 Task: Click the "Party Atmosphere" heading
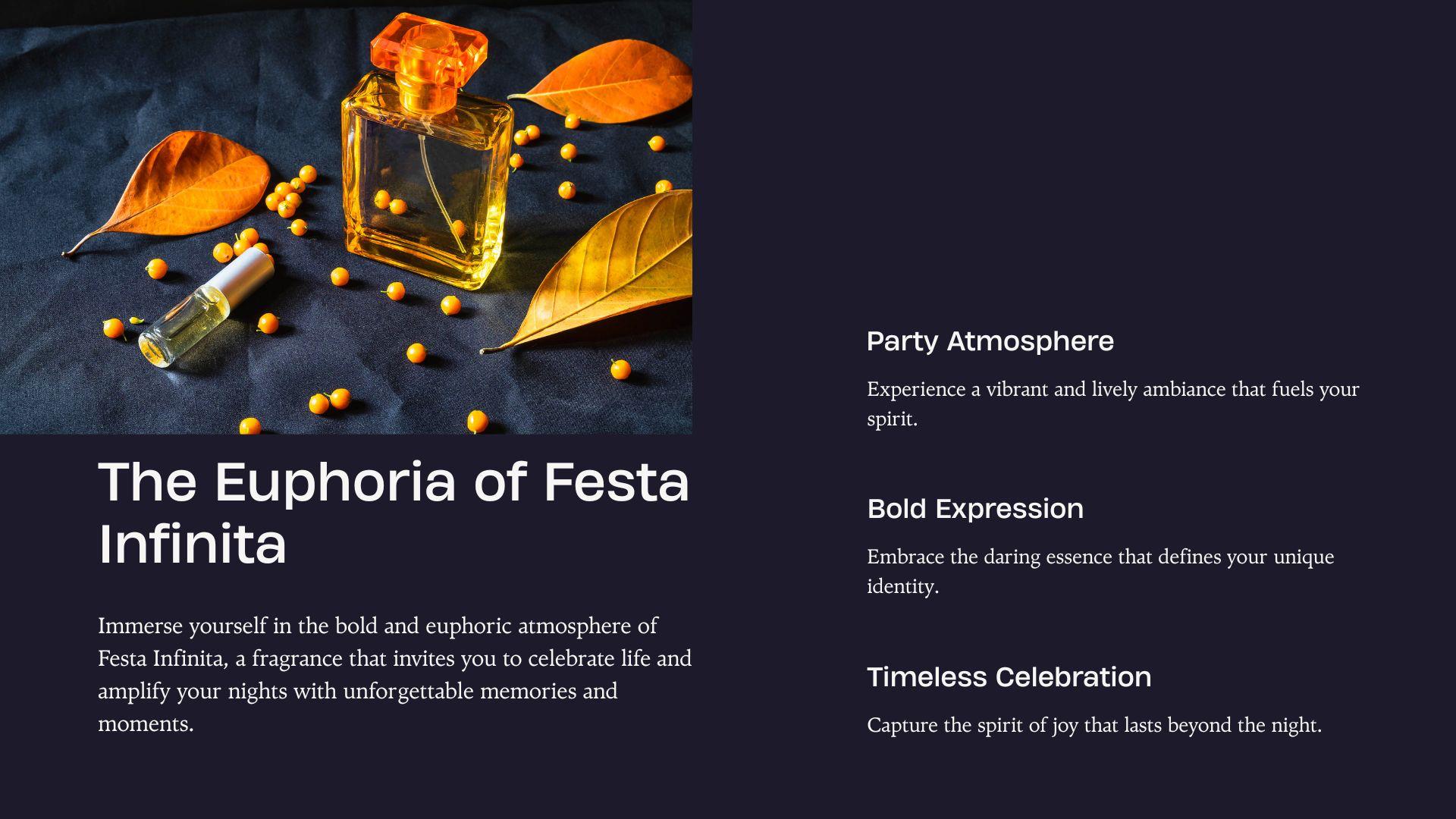click(x=990, y=341)
